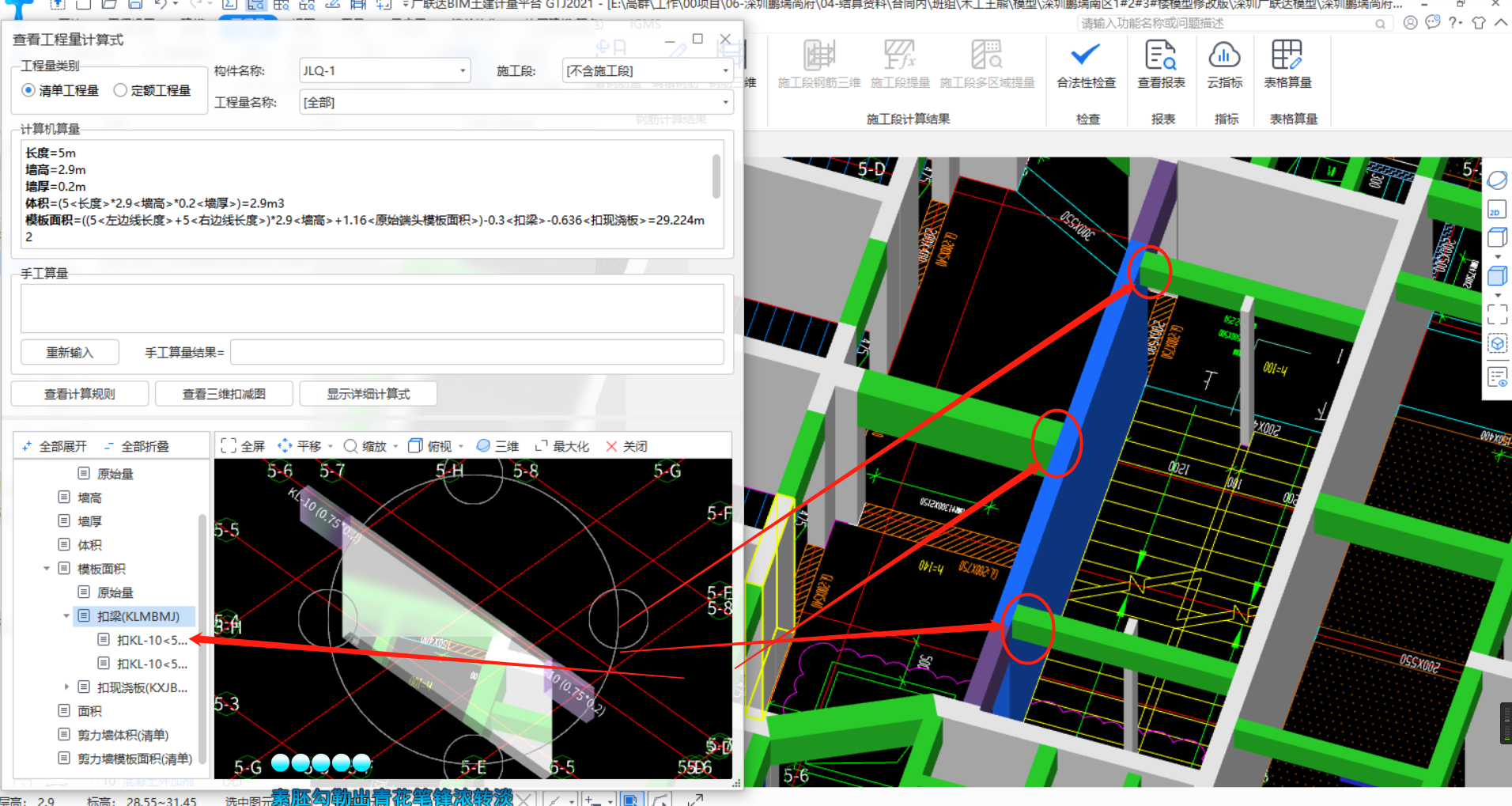The image size is (1512, 806).
Task: Open 平移 dropdown arrow
Action: pyautogui.click(x=331, y=446)
